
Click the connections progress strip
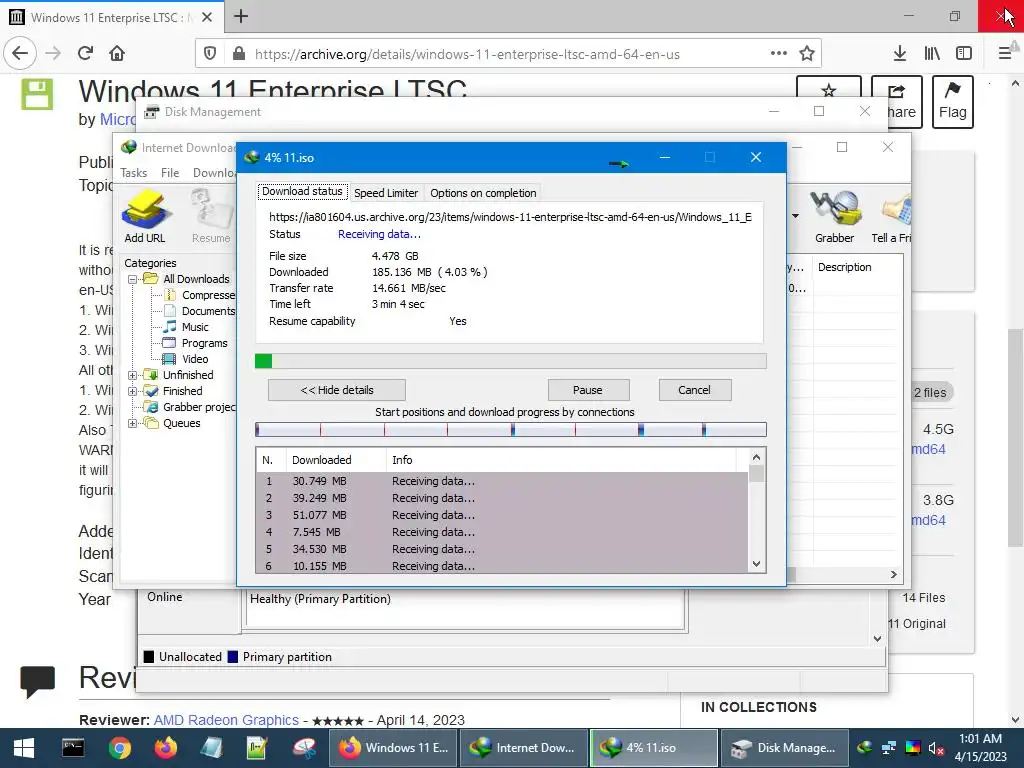coord(511,429)
